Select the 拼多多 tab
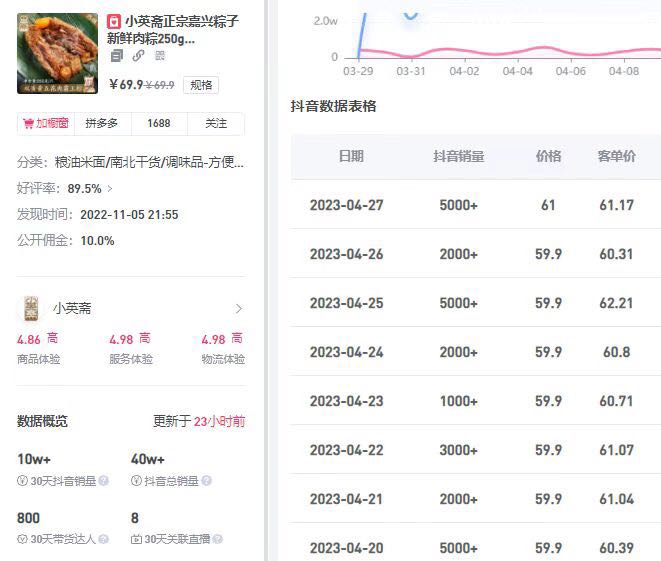The width and height of the screenshot is (661, 561). coord(102,123)
